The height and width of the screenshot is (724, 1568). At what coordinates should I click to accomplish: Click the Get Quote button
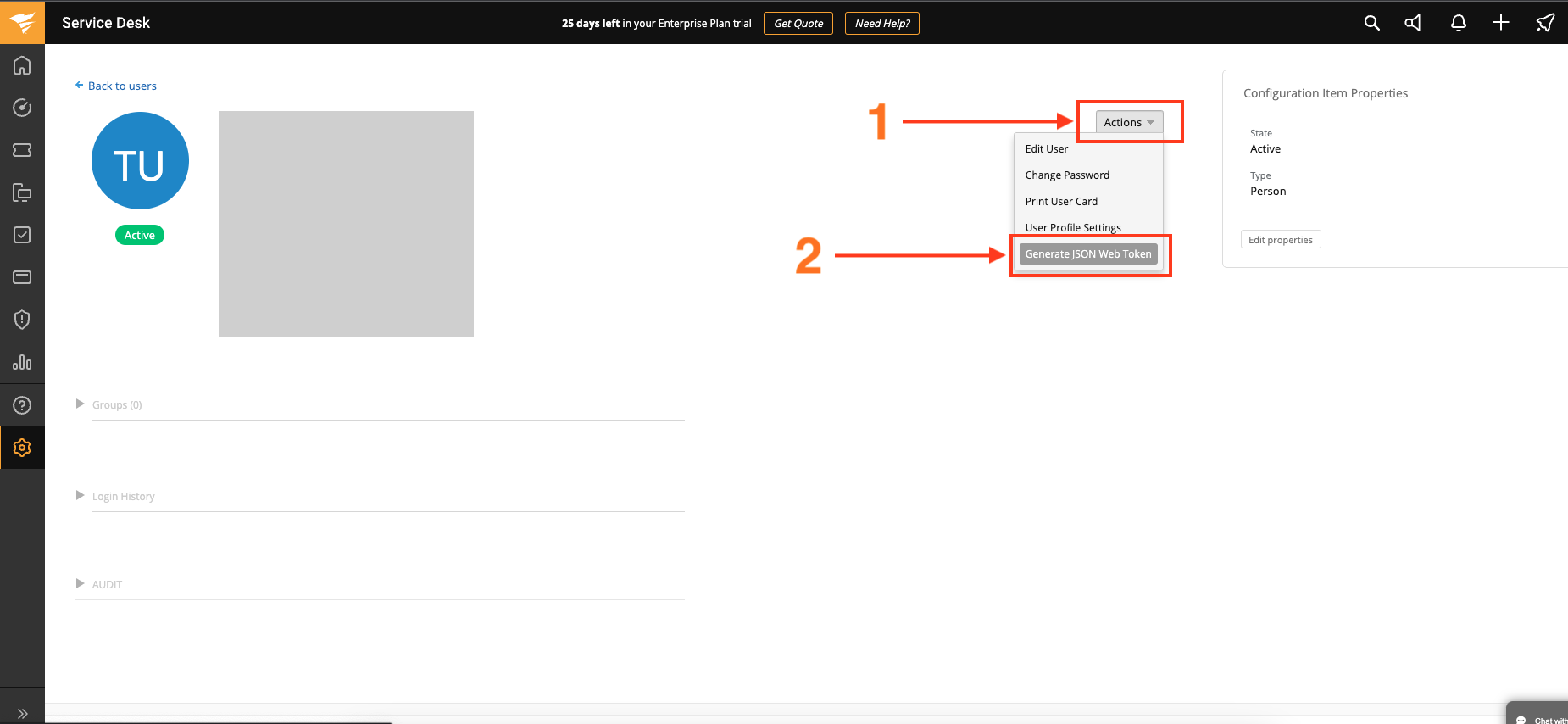click(x=798, y=23)
